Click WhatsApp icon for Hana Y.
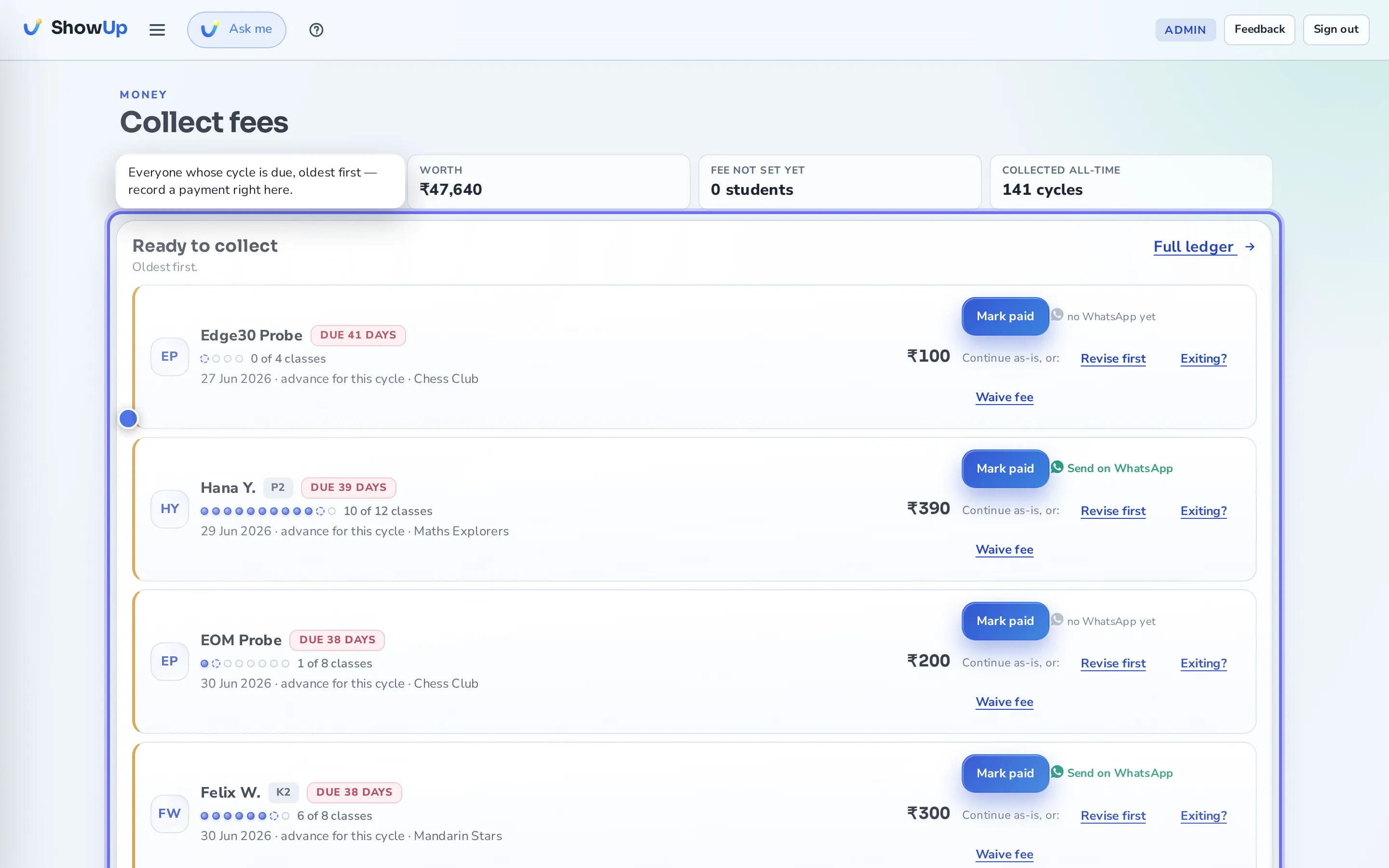Screen dimensions: 1389x868 tap(1057, 467)
